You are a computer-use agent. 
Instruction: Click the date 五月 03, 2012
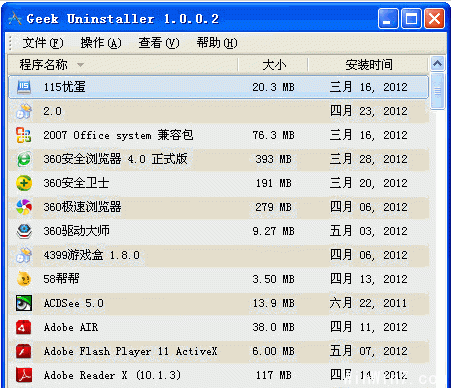[369, 231]
